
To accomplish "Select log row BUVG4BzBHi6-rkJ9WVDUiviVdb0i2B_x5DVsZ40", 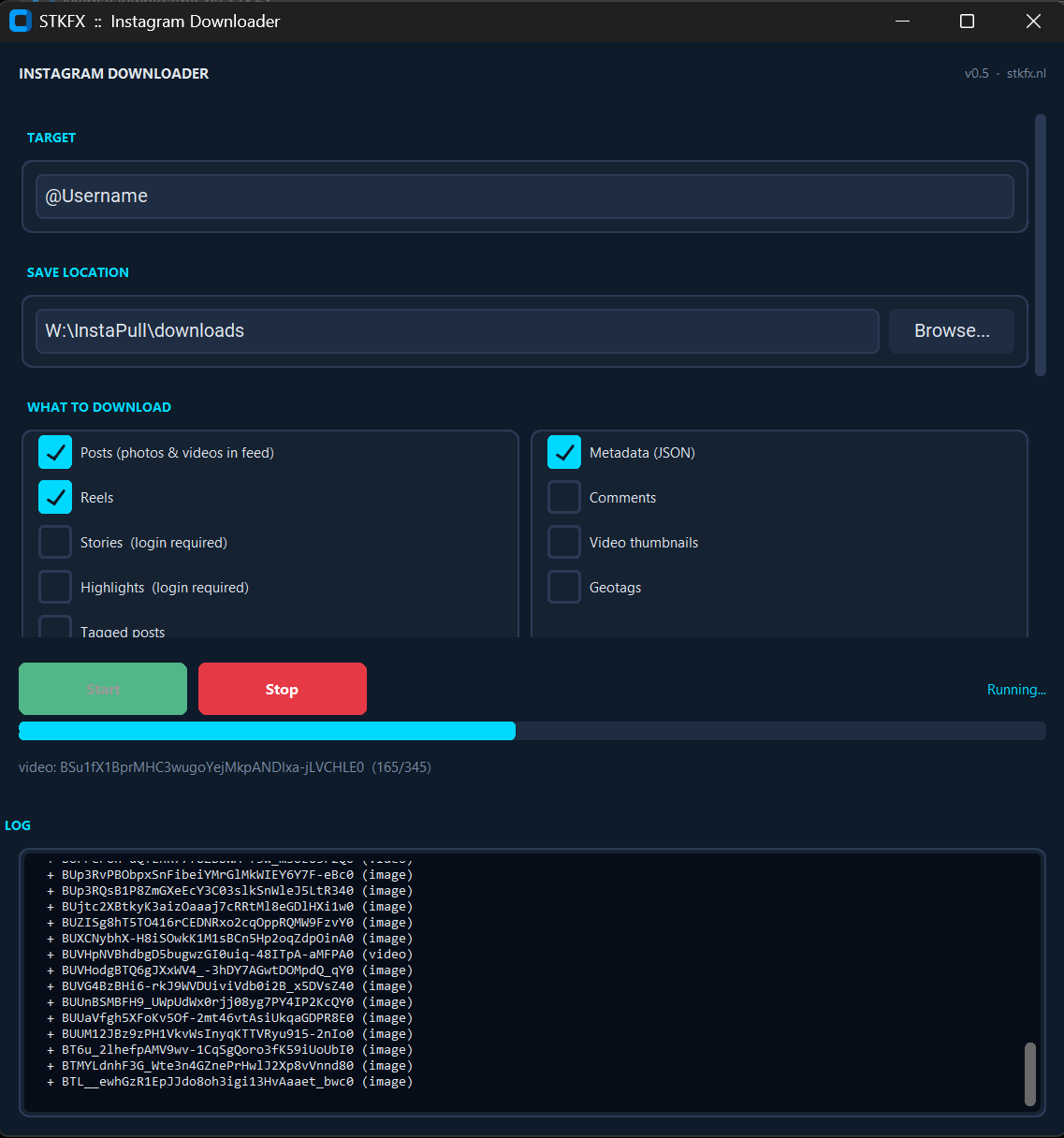I will click(x=230, y=985).
